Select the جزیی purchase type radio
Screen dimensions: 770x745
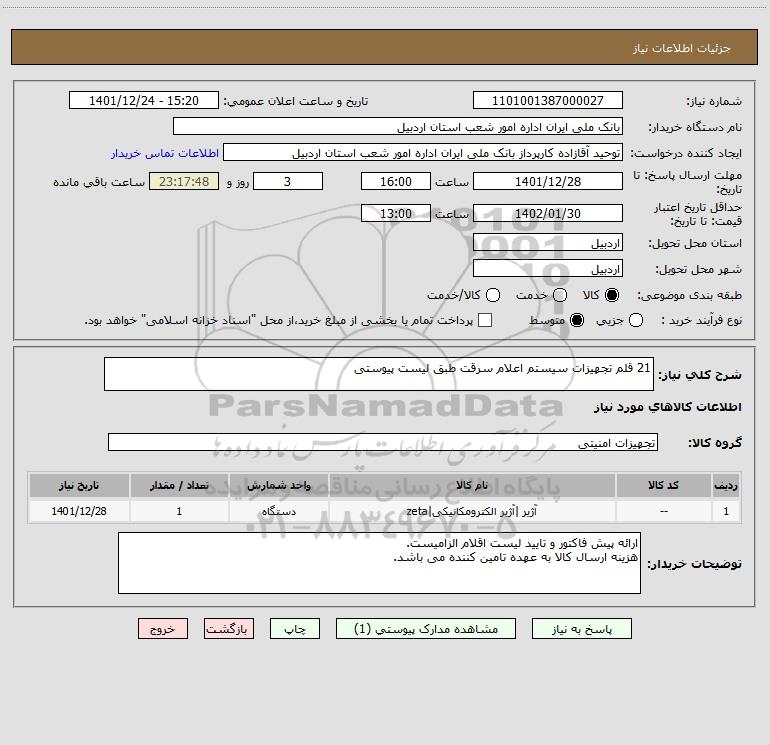coord(636,320)
